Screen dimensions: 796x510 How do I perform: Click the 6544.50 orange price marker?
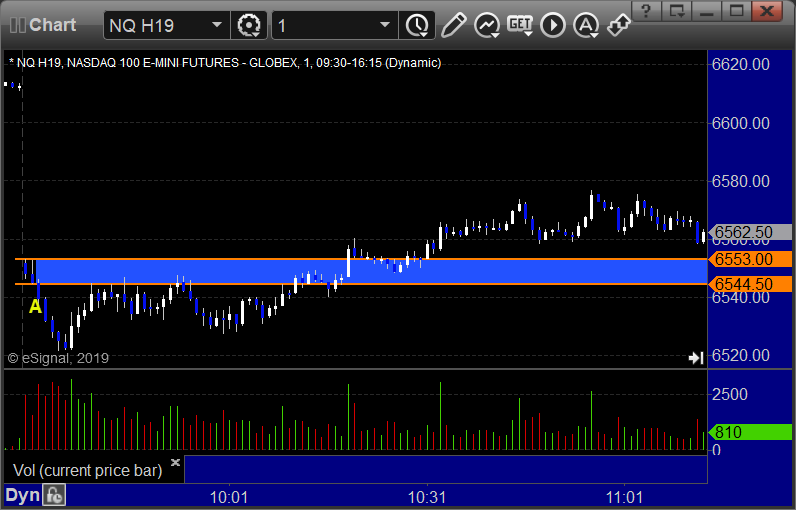[750, 284]
